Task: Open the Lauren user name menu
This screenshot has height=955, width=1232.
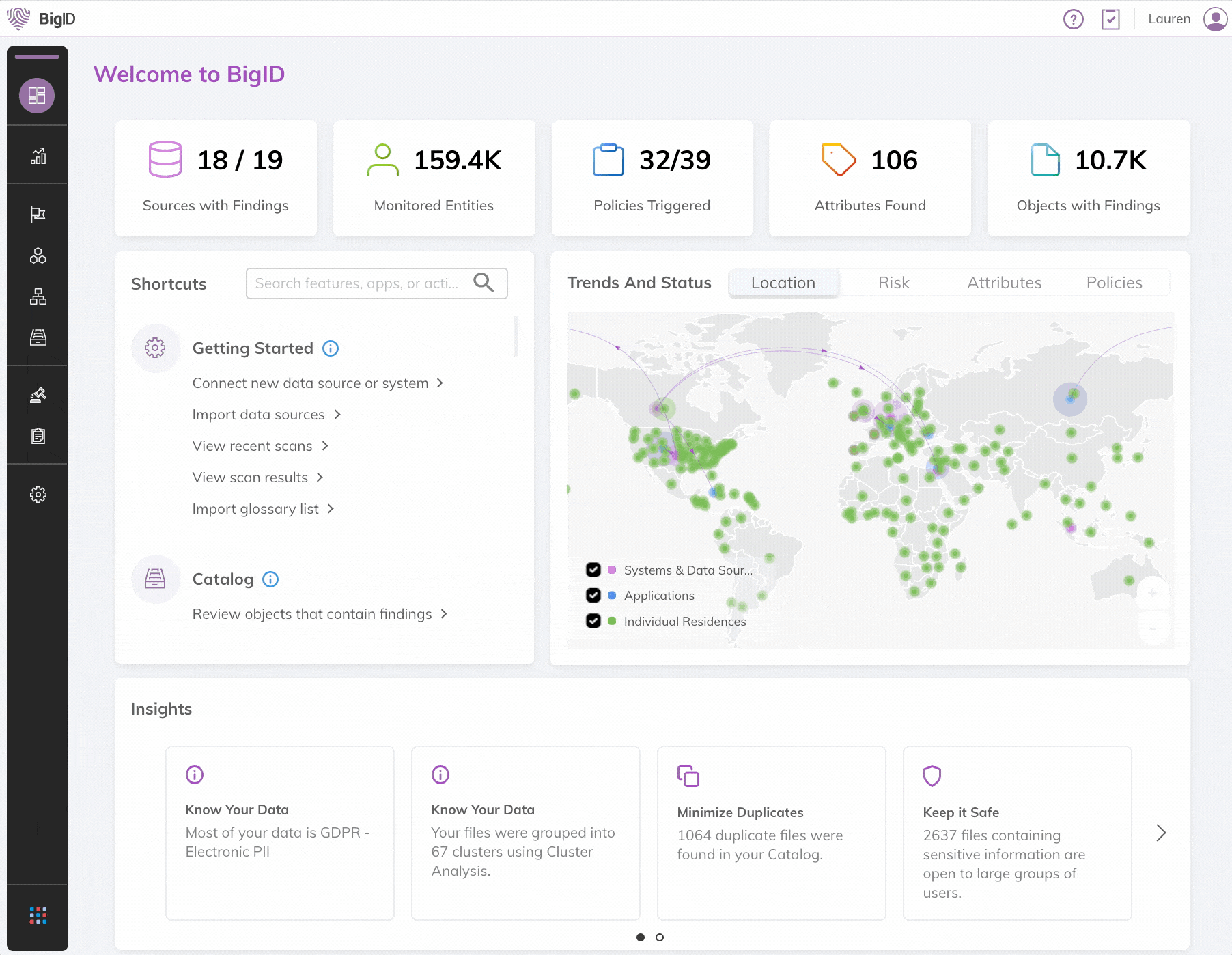Action: click(1169, 19)
